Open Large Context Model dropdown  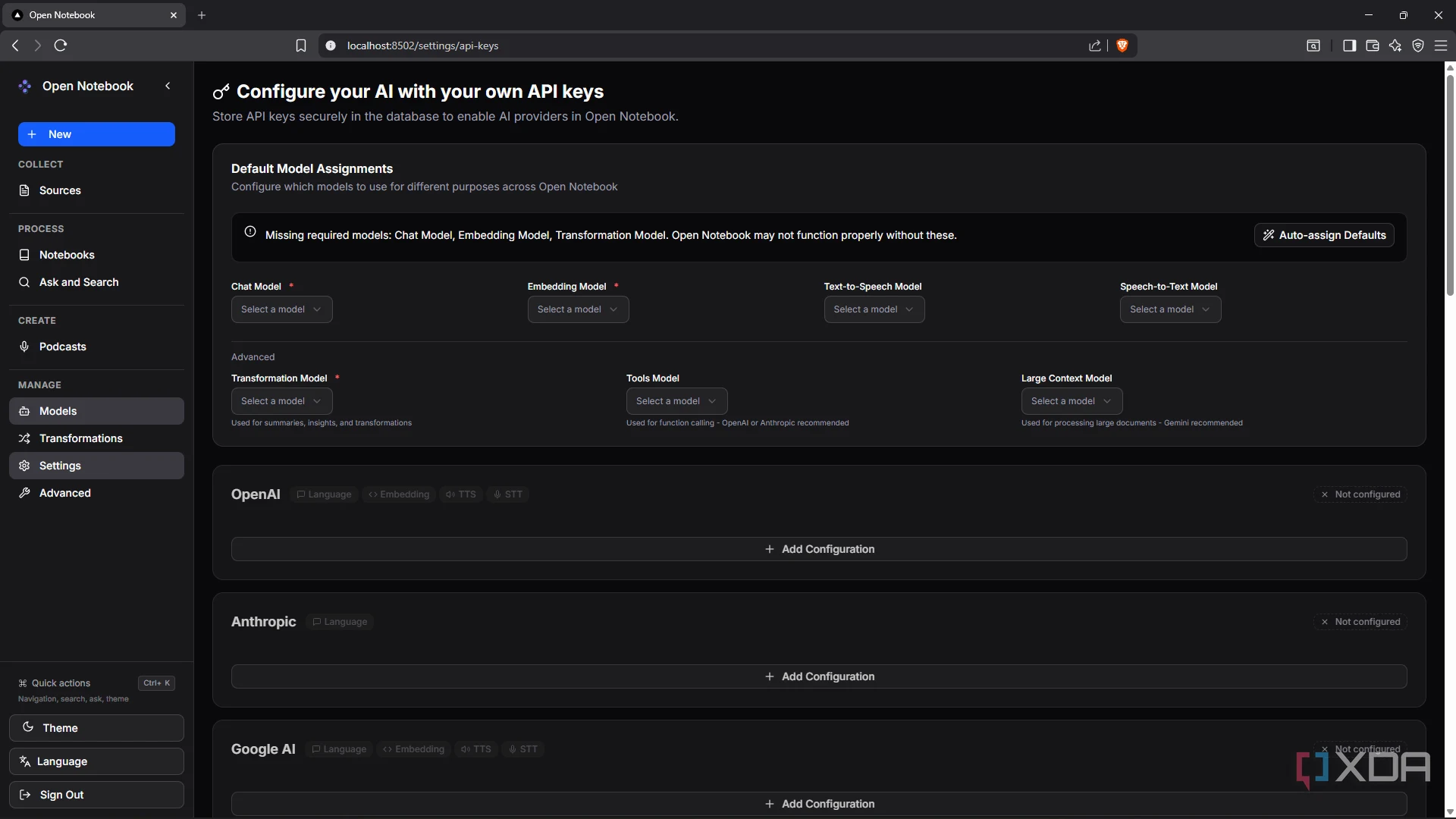pos(1072,401)
